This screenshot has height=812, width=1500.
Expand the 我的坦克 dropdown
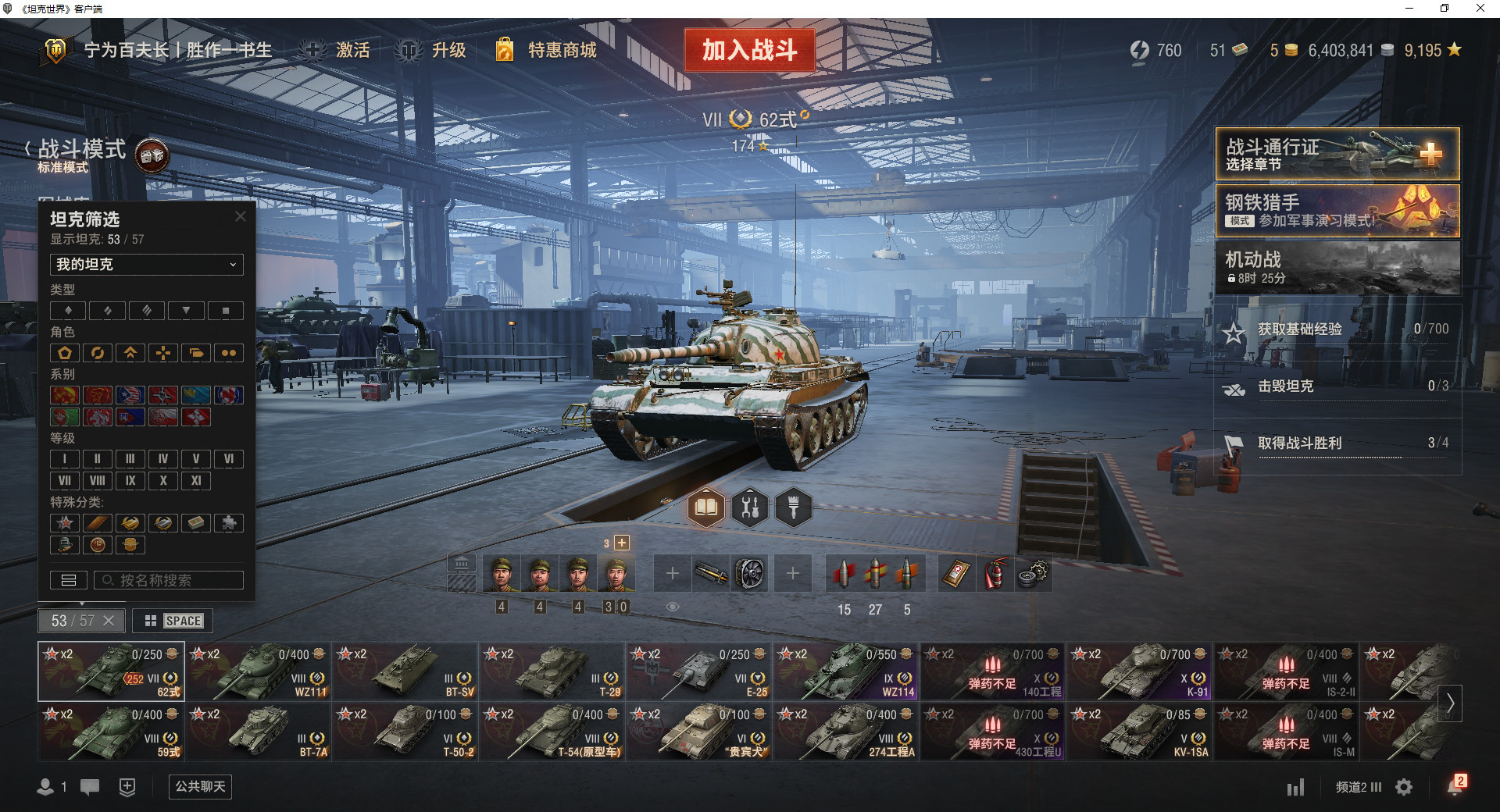click(x=147, y=265)
